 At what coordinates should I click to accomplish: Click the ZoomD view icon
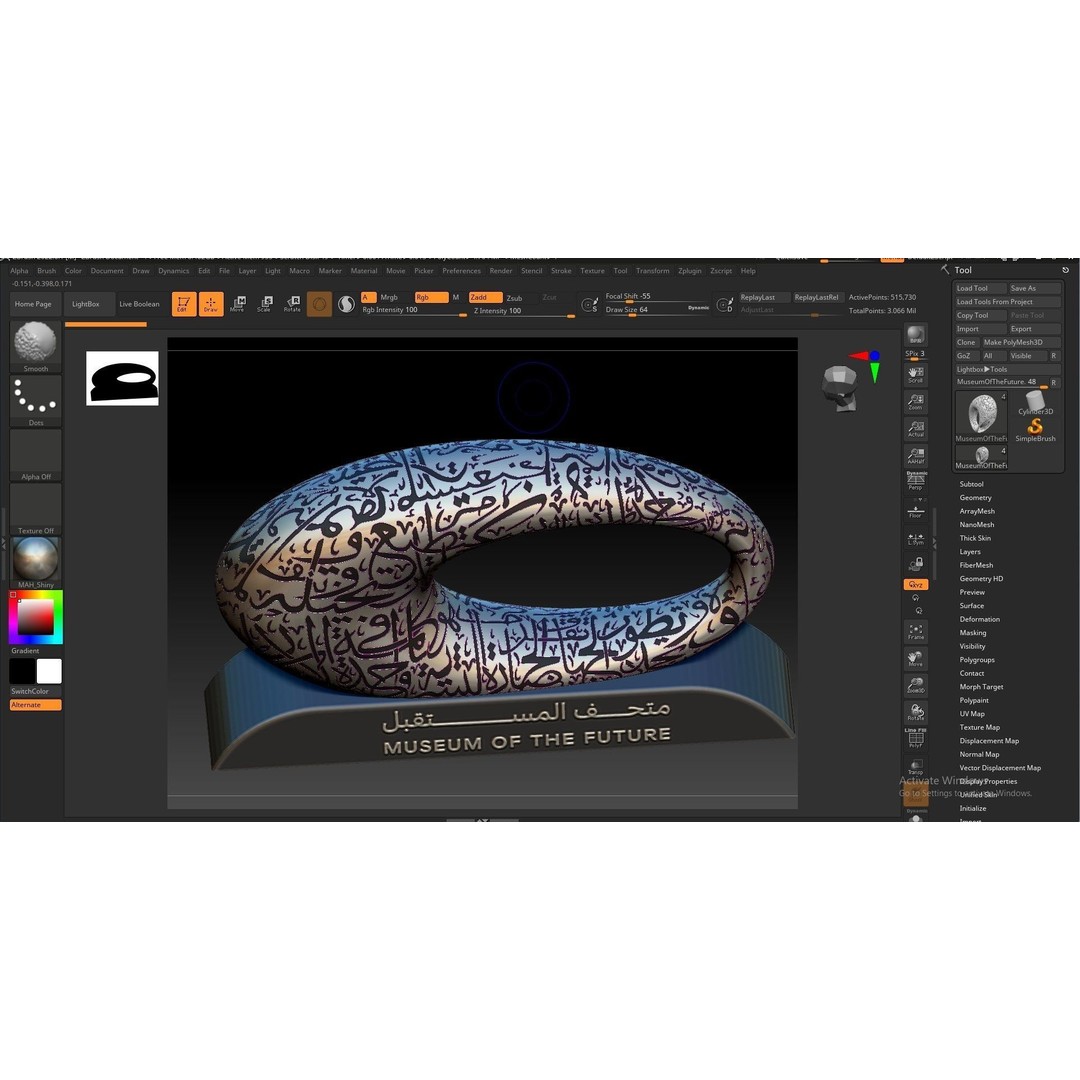click(915, 685)
